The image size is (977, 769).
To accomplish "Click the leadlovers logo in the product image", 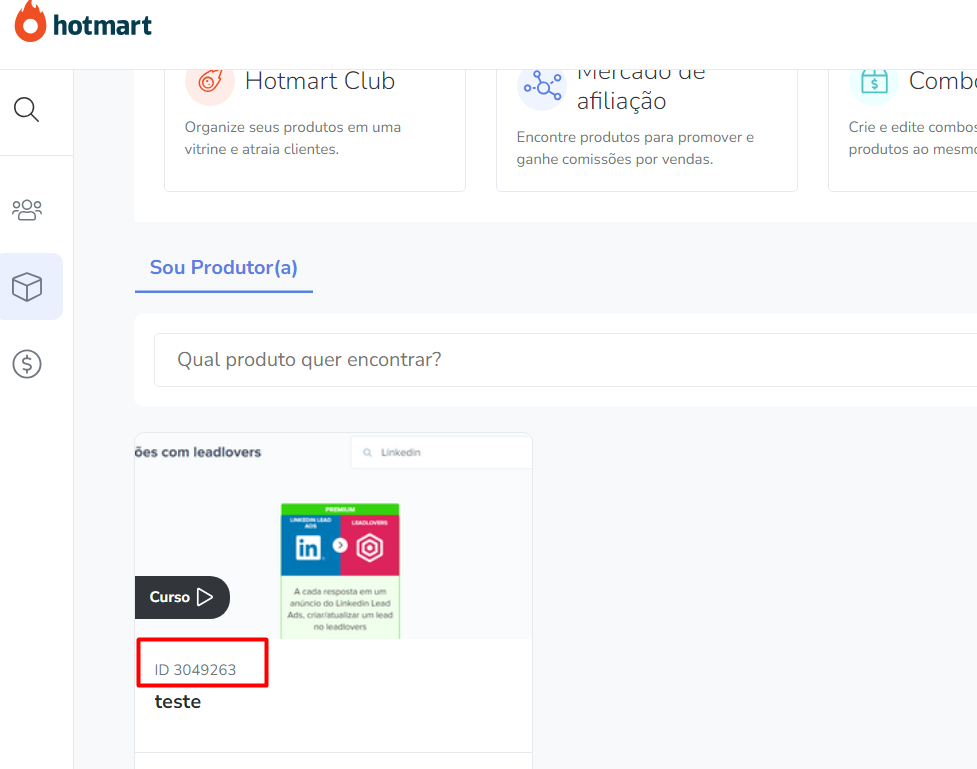I will click(x=371, y=547).
